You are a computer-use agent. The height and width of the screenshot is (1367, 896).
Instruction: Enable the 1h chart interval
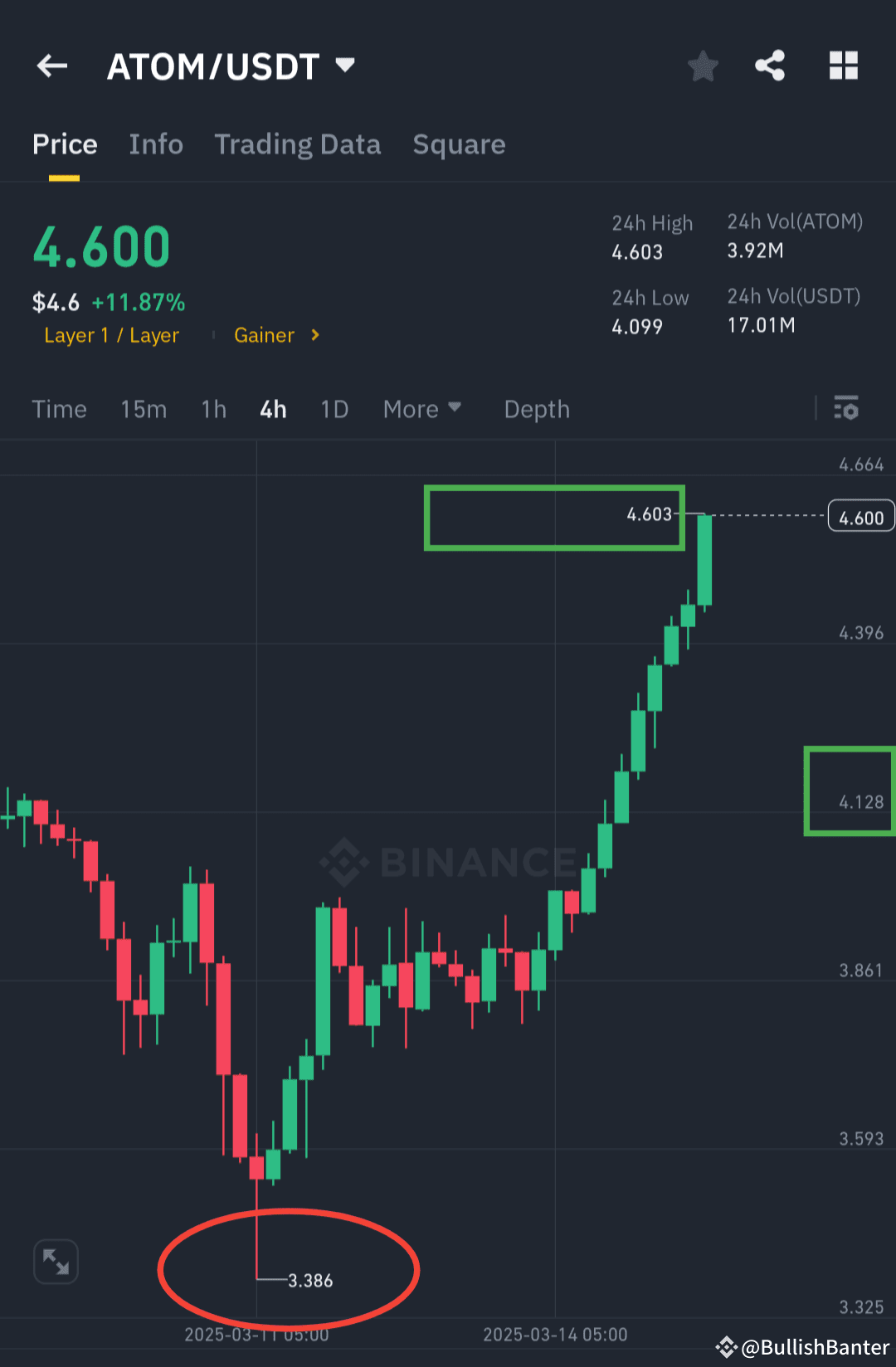click(213, 408)
